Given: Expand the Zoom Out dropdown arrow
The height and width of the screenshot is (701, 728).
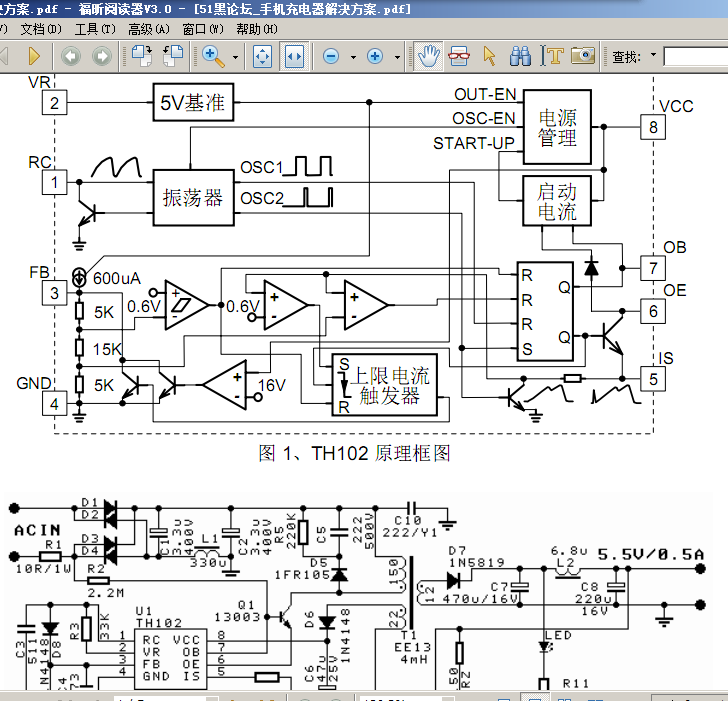Looking at the screenshot, I should click(353, 57).
